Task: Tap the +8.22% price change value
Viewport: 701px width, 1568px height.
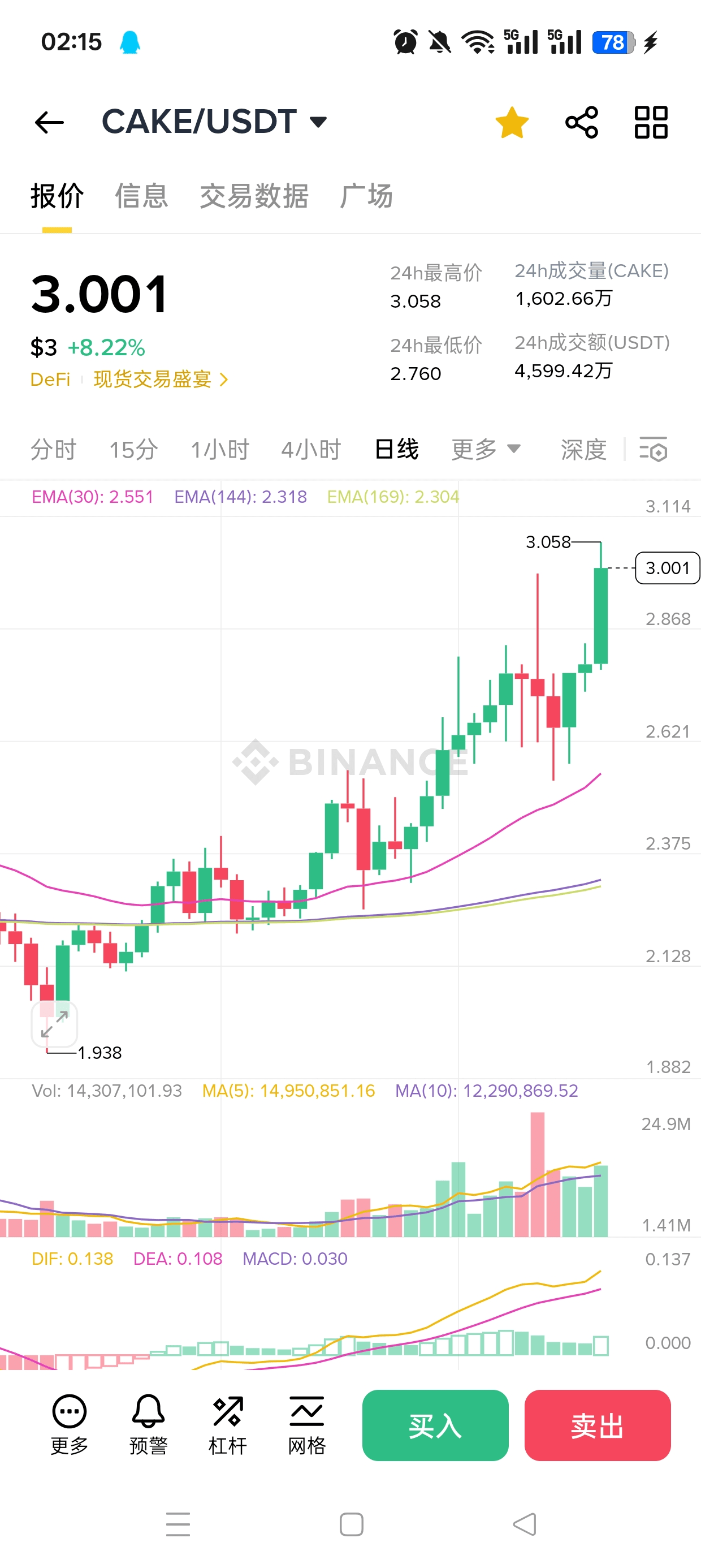Action: [106, 347]
